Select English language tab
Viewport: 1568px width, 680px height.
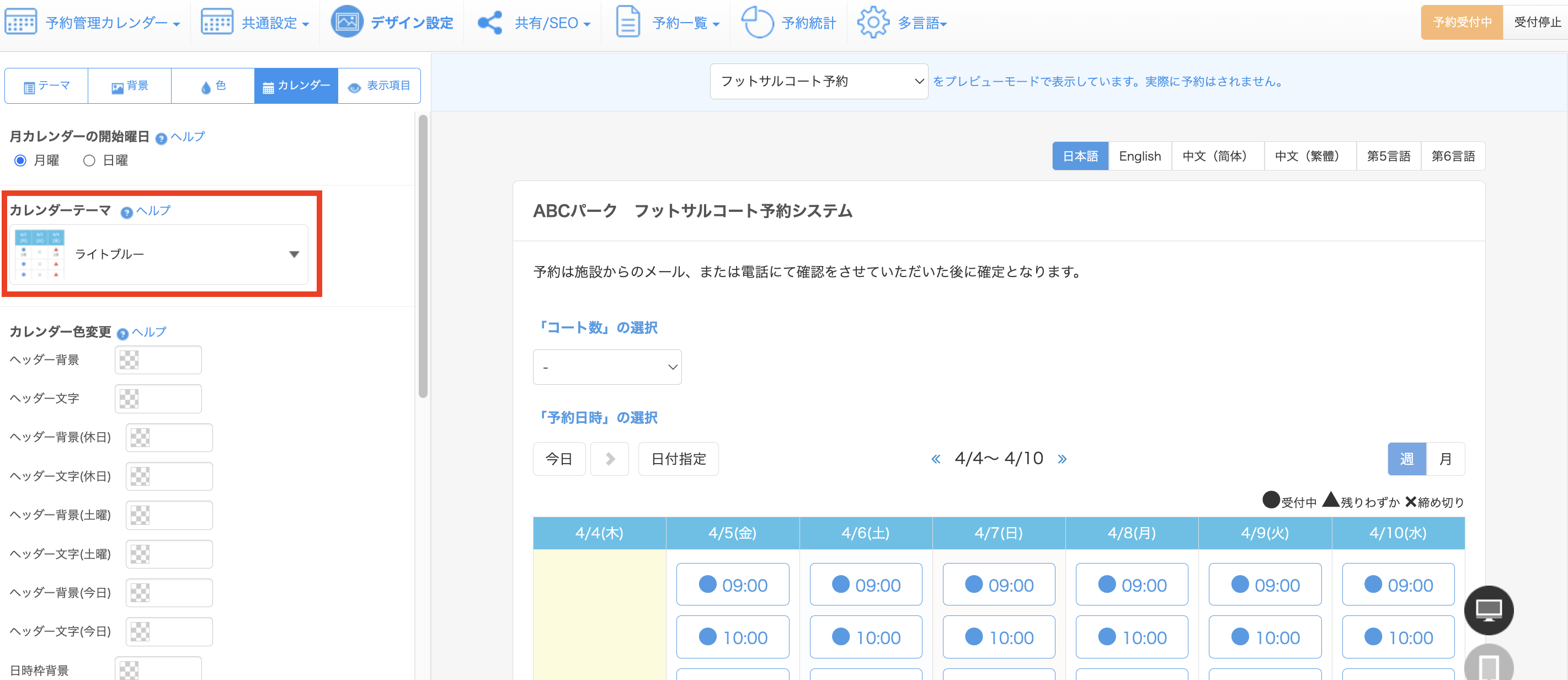(1139, 156)
